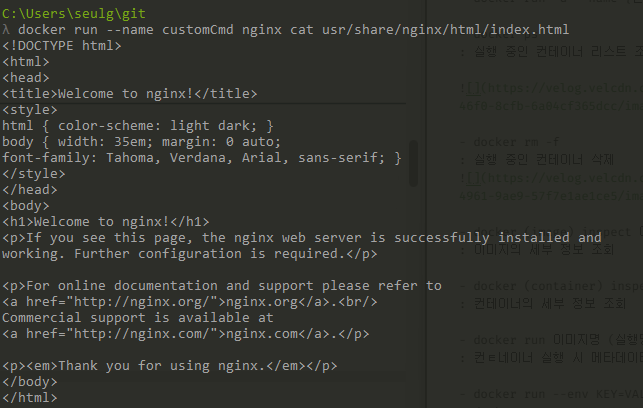The height and width of the screenshot is (408, 643).
Task: Click the lambda prompt symbol
Action: click(x=6, y=30)
